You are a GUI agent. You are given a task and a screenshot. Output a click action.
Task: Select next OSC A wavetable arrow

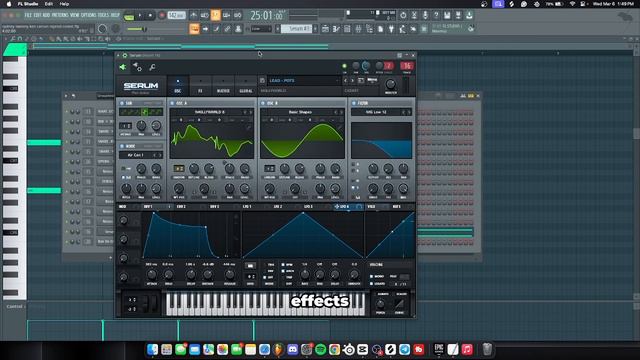(251, 112)
